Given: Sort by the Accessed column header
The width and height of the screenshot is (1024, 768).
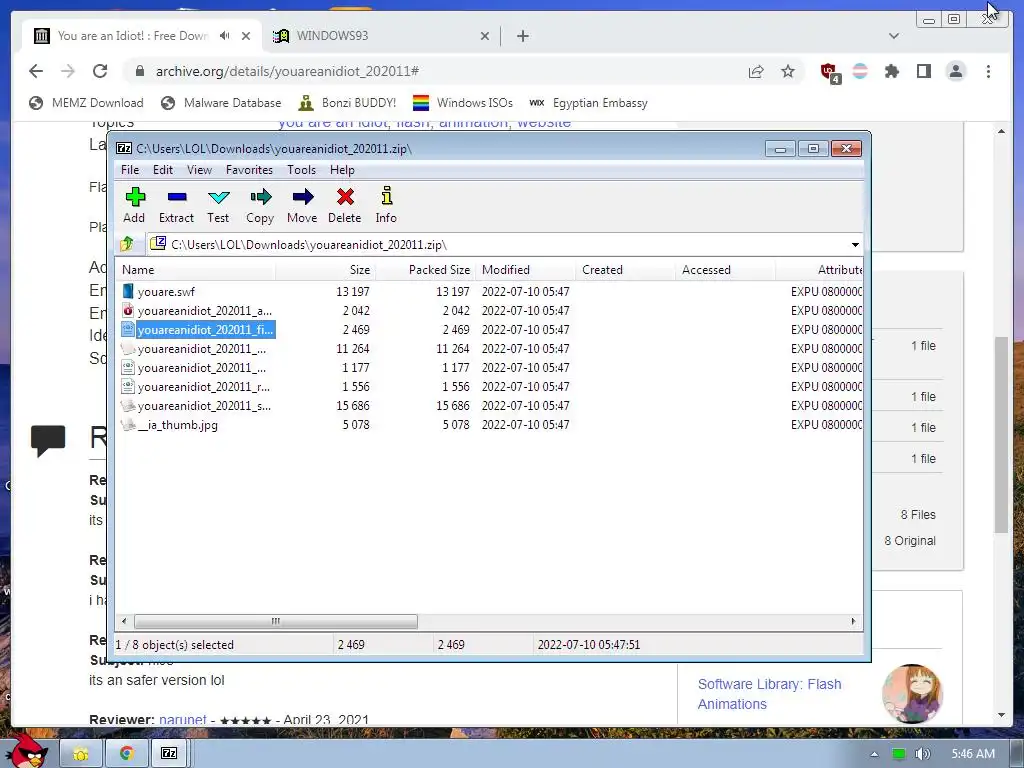Looking at the screenshot, I should point(726,270).
